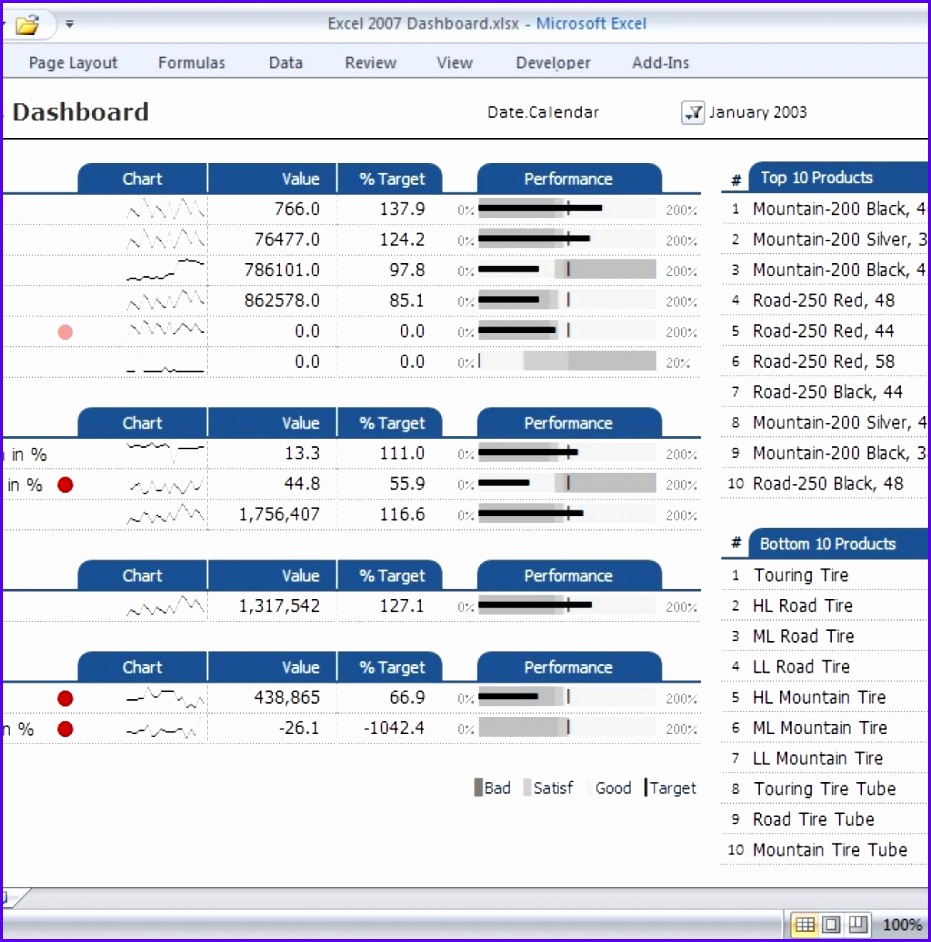Select the value 438,865 cell
The height and width of the screenshot is (942, 931).
point(273,697)
